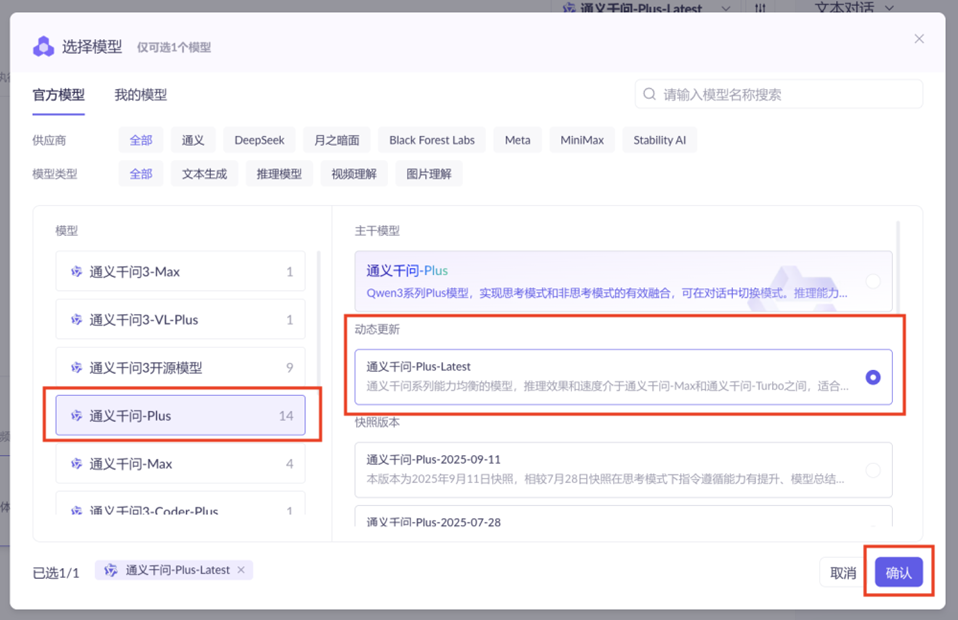This screenshot has width=958, height=620.
Task: Select 通义千问-Plus model family
Action: click(x=180, y=416)
